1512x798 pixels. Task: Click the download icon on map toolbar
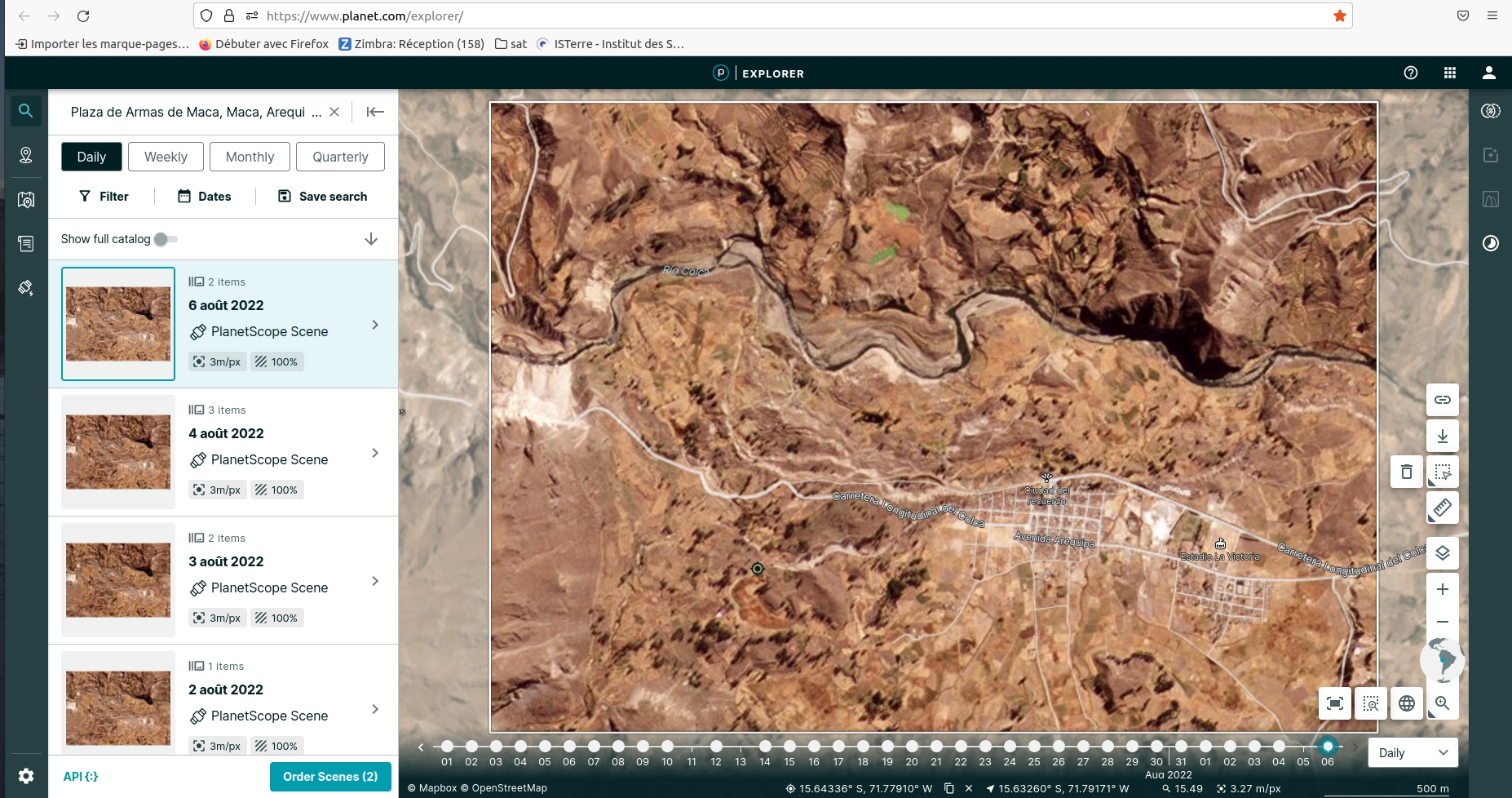click(1442, 436)
